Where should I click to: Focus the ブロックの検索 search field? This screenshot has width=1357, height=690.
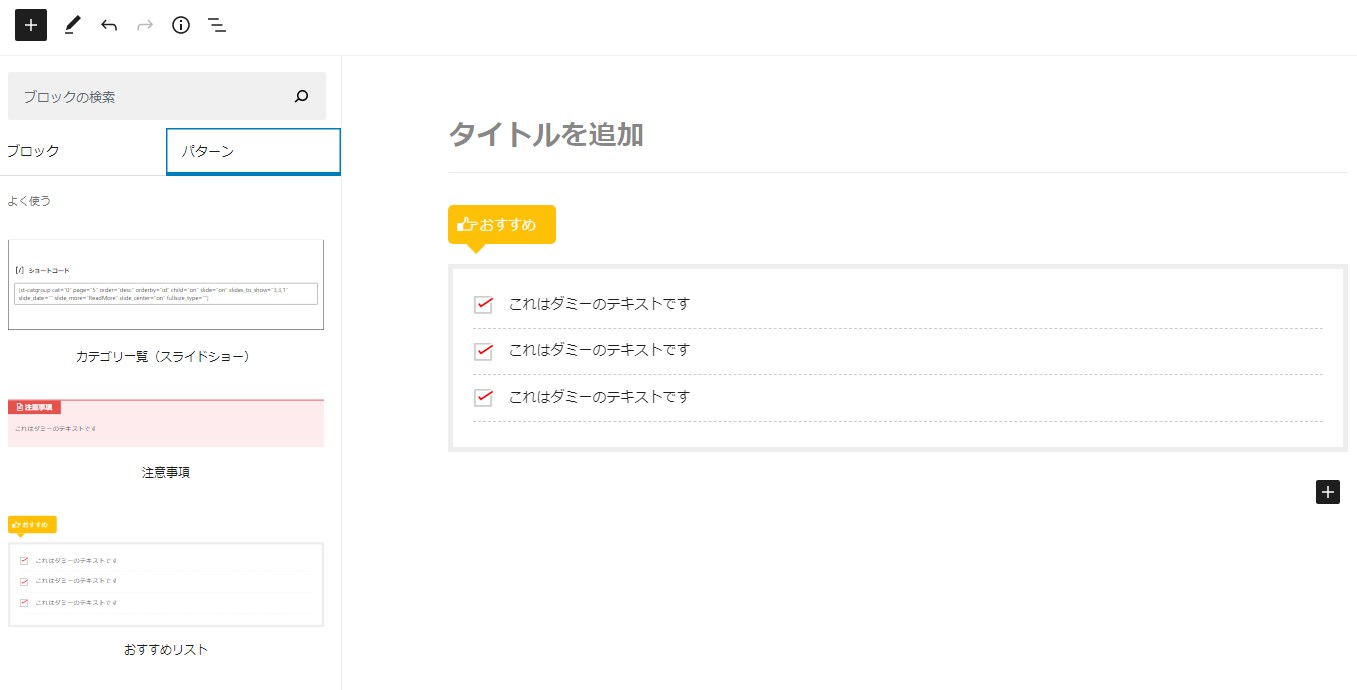coord(150,97)
